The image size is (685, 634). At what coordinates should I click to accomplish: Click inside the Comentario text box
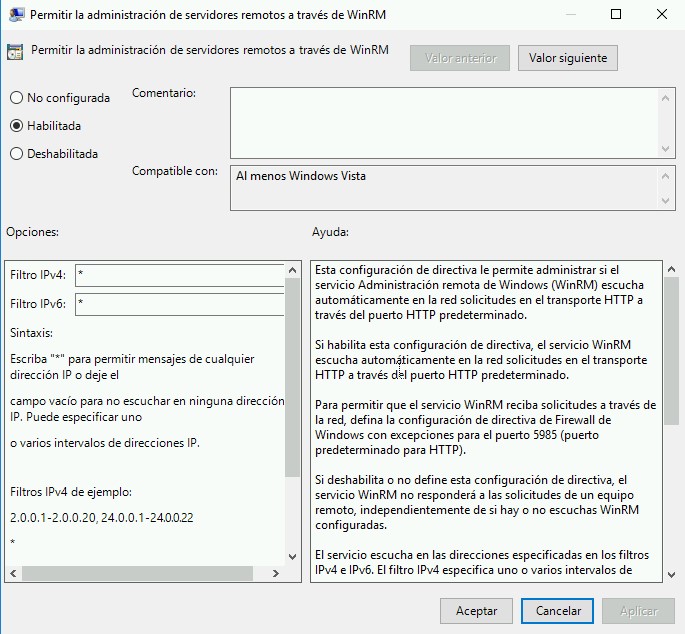pos(444,123)
